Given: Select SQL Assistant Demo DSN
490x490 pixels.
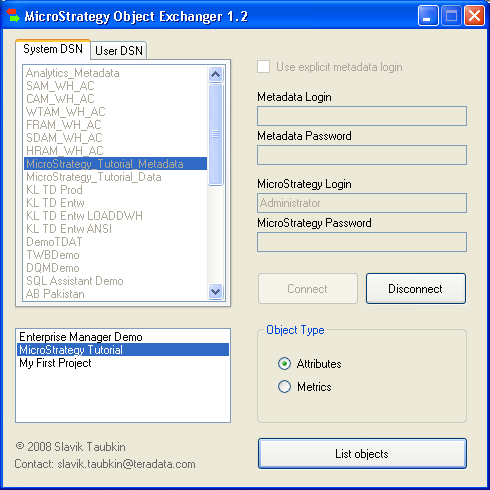Looking at the screenshot, I should point(115,281).
